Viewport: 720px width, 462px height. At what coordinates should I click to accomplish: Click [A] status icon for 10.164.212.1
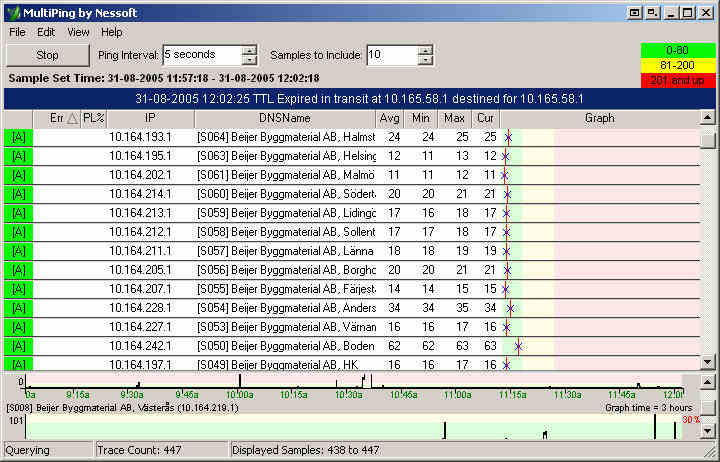pyautogui.click(x=18, y=232)
